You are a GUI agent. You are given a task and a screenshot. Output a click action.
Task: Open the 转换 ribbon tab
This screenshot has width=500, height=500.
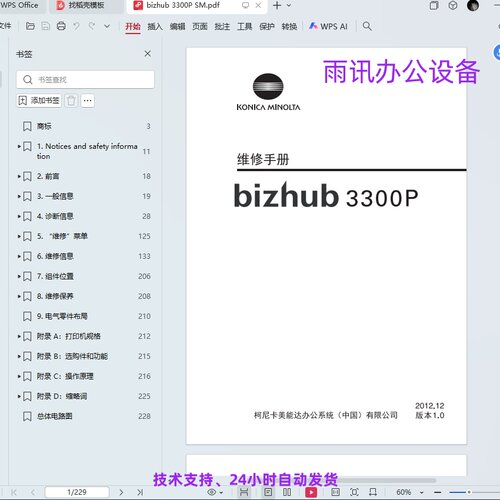(289, 26)
